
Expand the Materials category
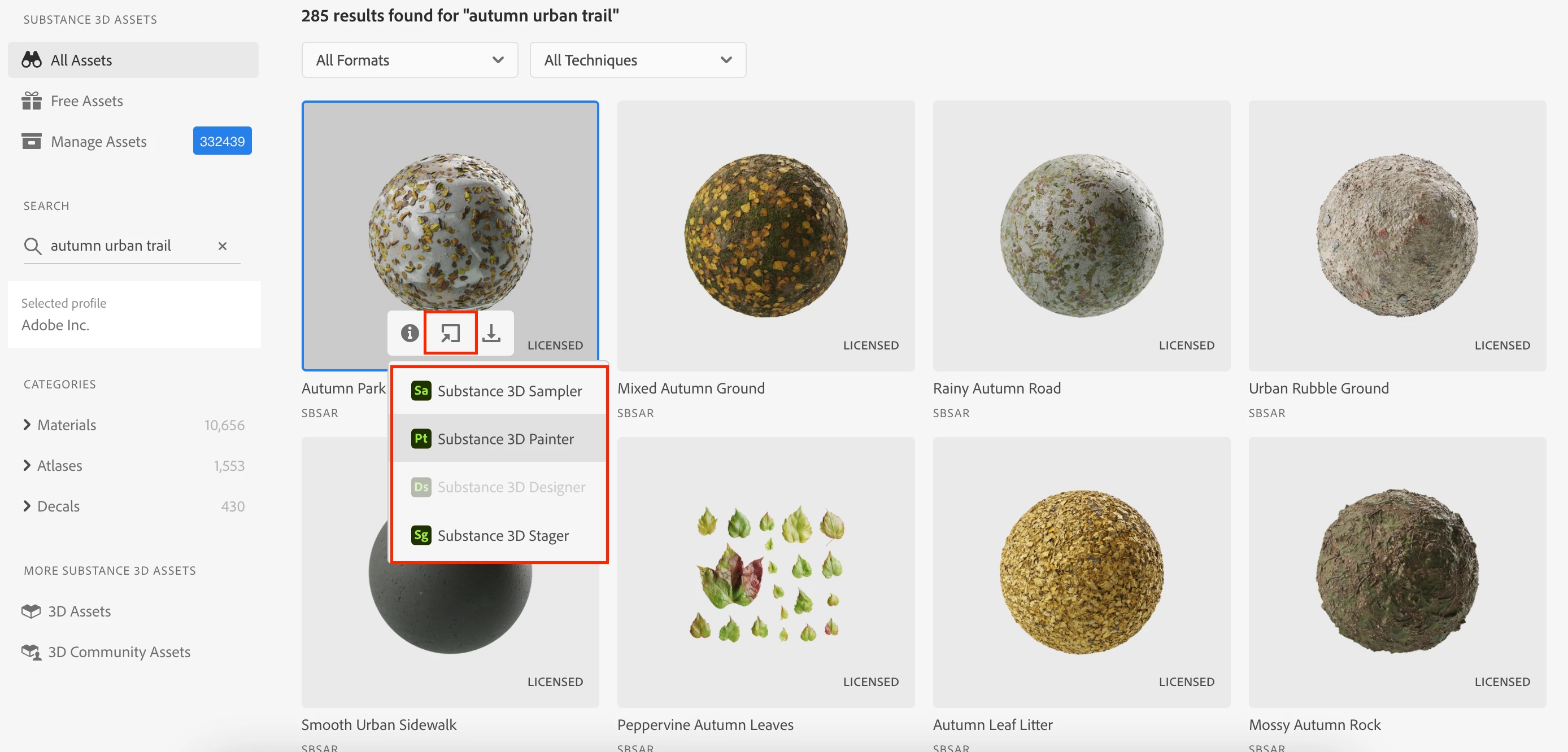(27, 425)
